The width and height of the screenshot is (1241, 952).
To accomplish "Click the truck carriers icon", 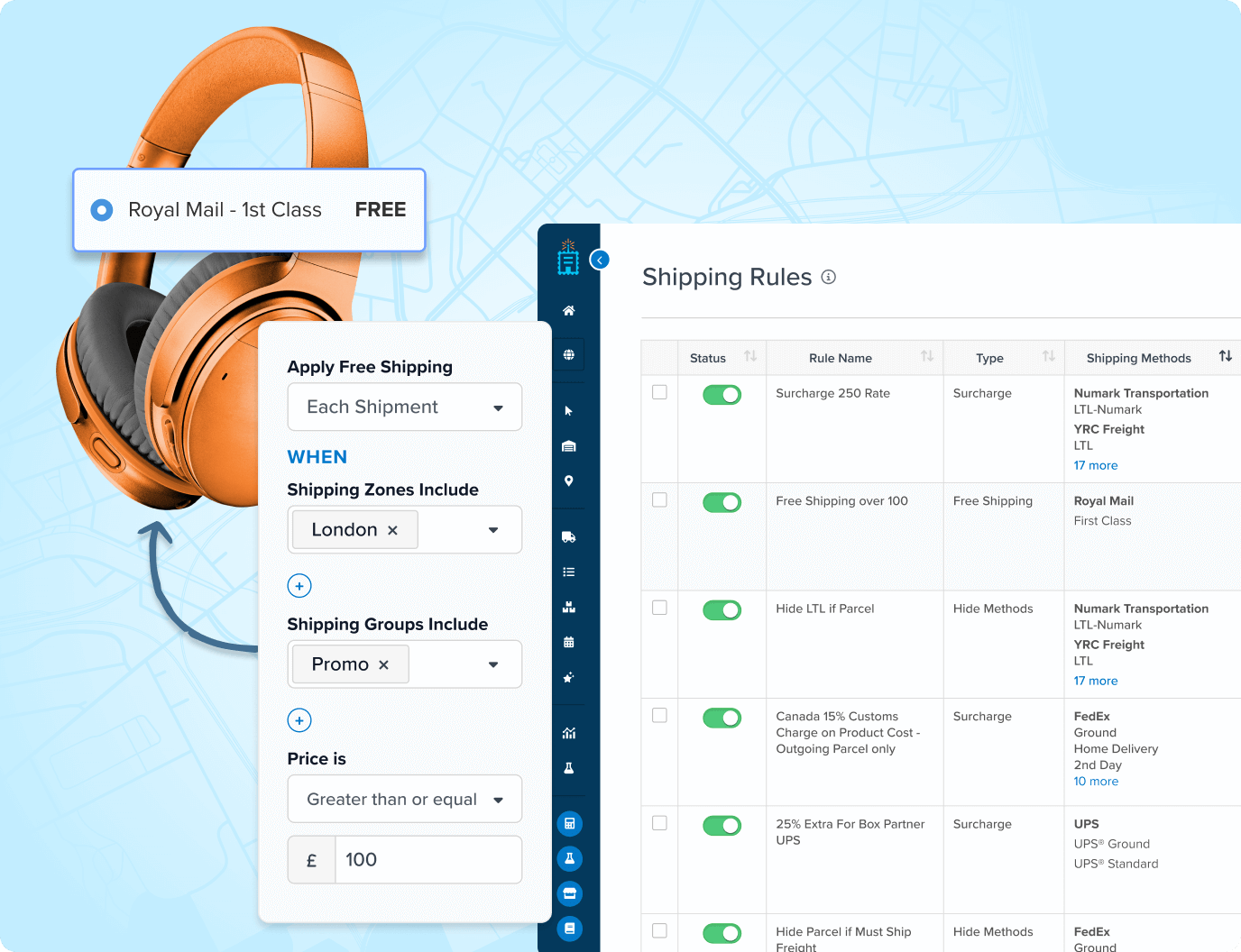I will click(x=568, y=537).
